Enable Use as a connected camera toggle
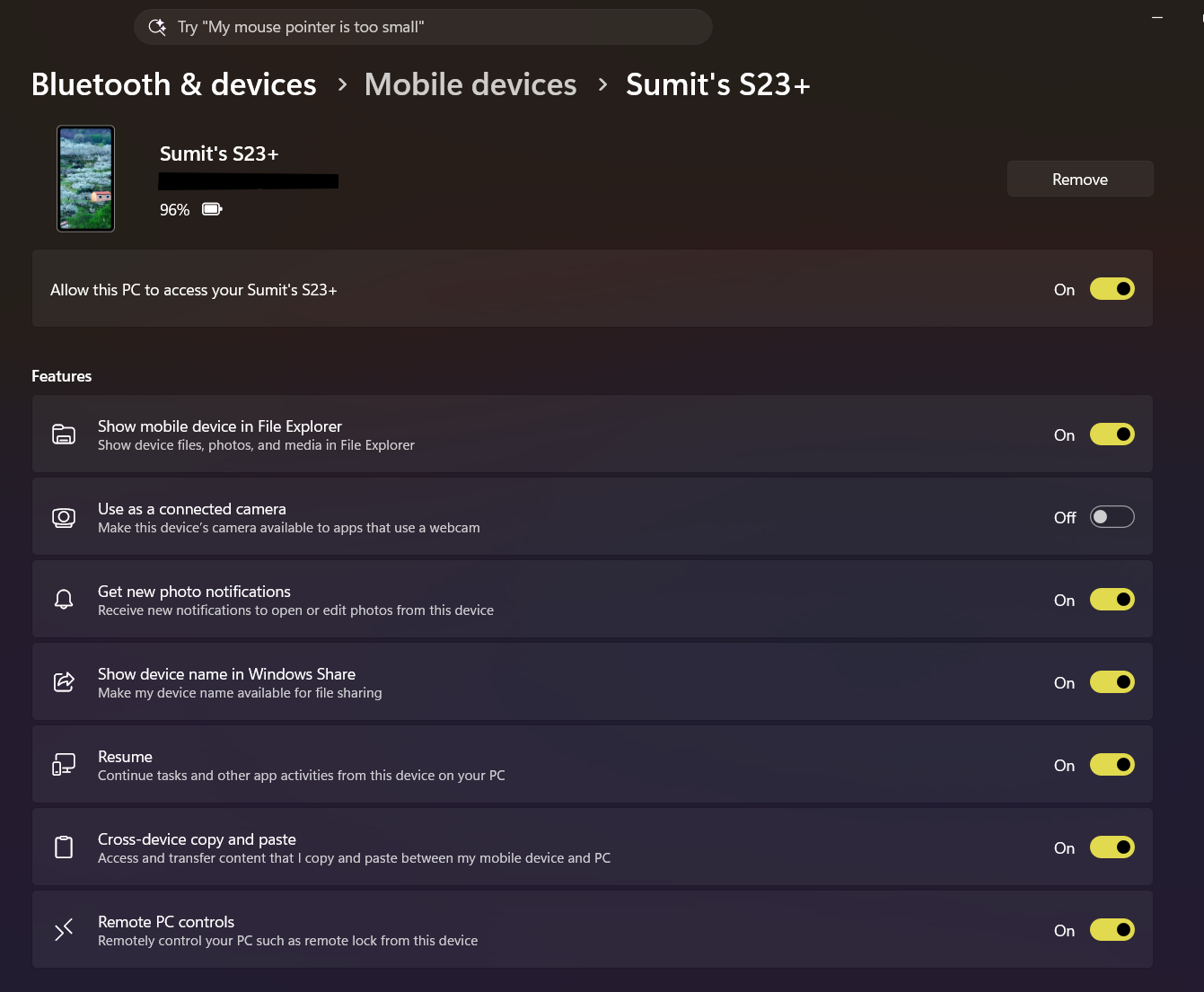 pyautogui.click(x=1112, y=517)
